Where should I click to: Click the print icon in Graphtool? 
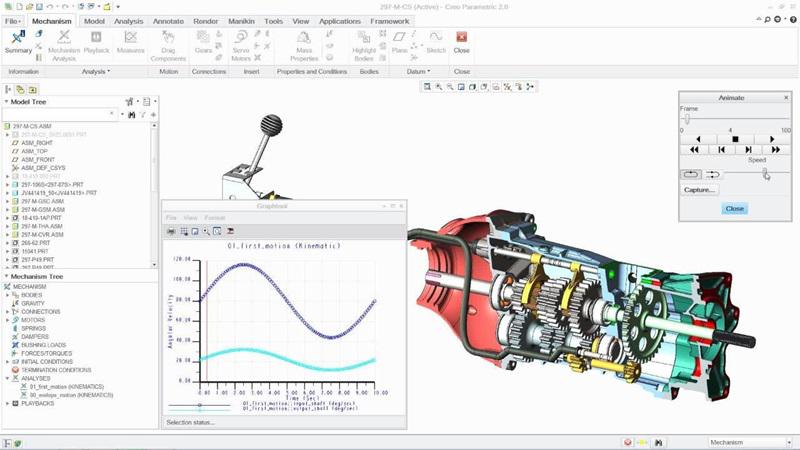coord(171,231)
